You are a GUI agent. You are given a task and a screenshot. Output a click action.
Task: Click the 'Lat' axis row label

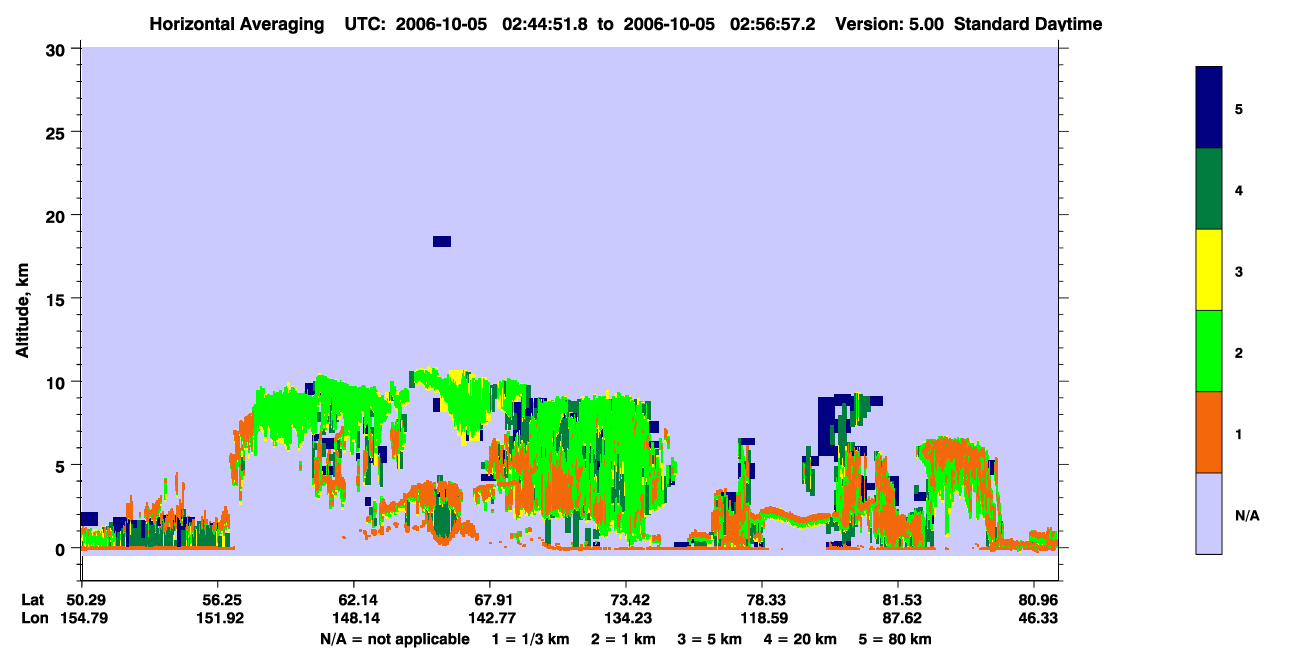tap(32, 600)
